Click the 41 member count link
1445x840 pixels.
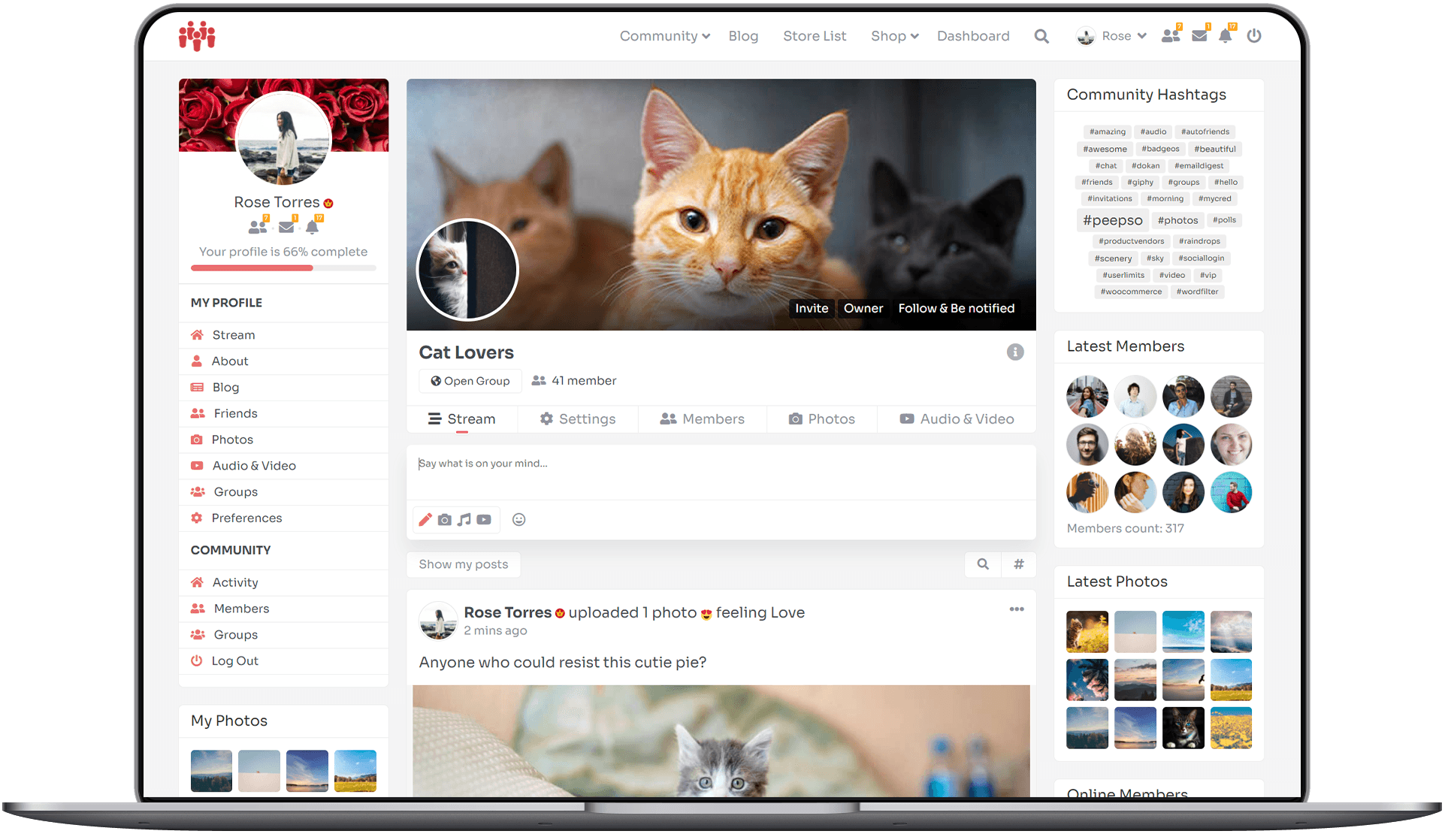[x=574, y=381]
